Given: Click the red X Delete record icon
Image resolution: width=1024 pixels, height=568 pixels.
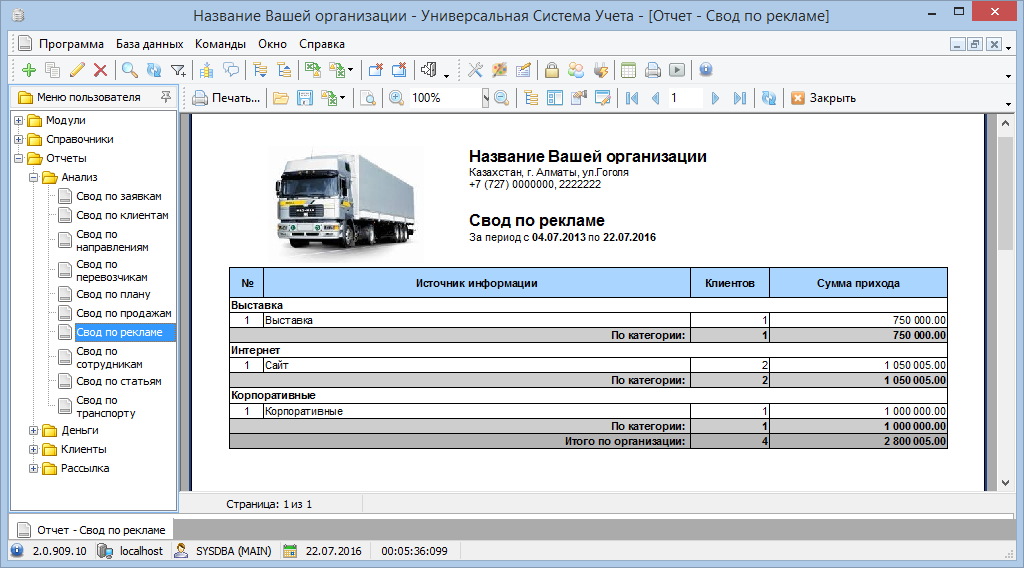Looking at the screenshot, I should pos(100,70).
